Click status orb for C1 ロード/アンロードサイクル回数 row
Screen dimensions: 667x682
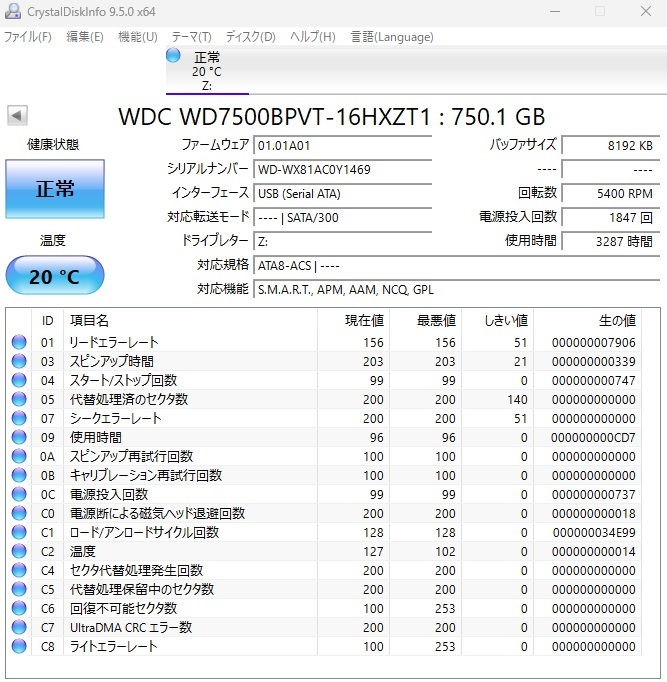[x=19, y=532]
